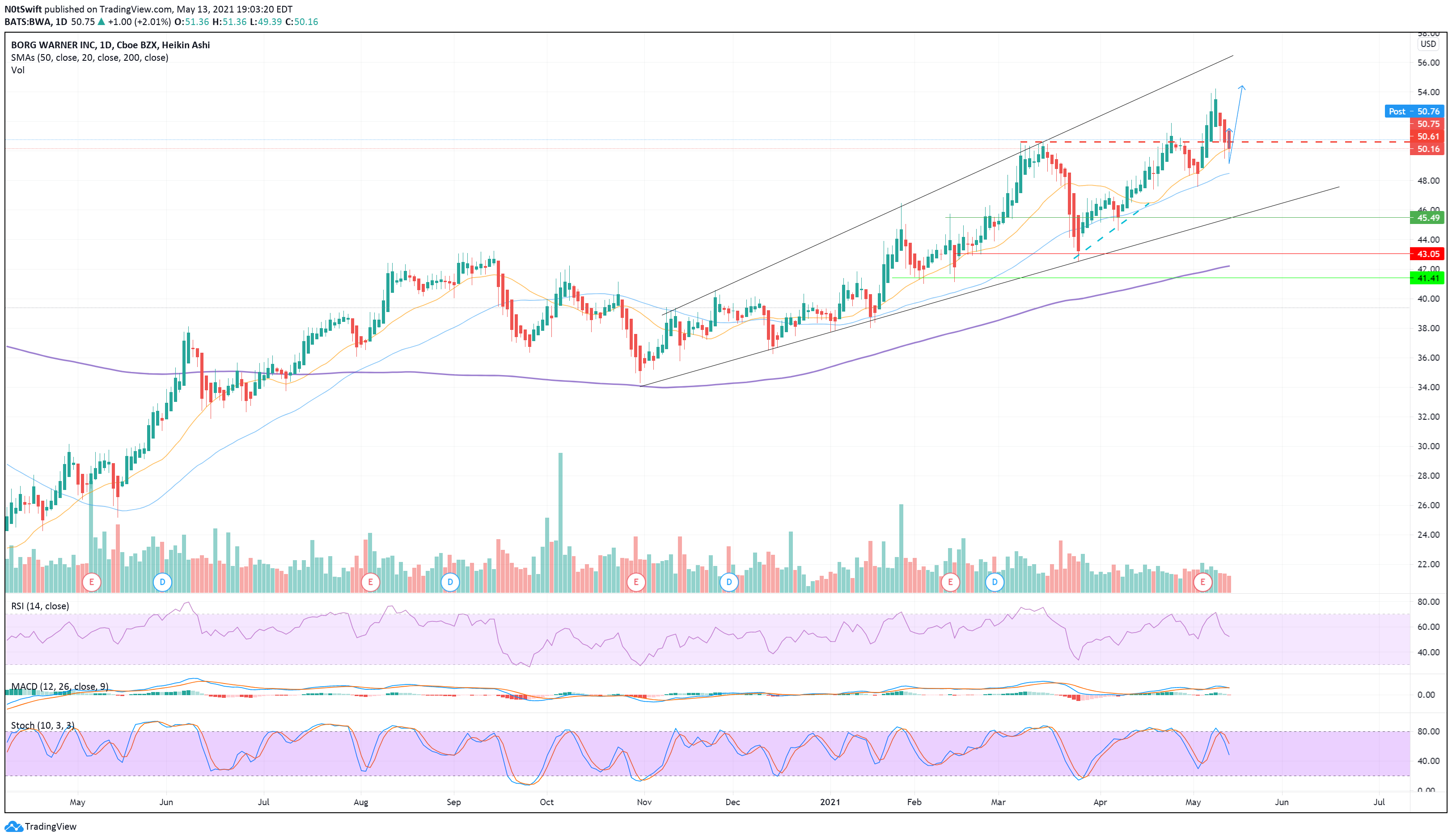Open the earnings marker near Aug
Viewport: 1452px width, 840px height.
pyautogui.click(x=371, y=582)
